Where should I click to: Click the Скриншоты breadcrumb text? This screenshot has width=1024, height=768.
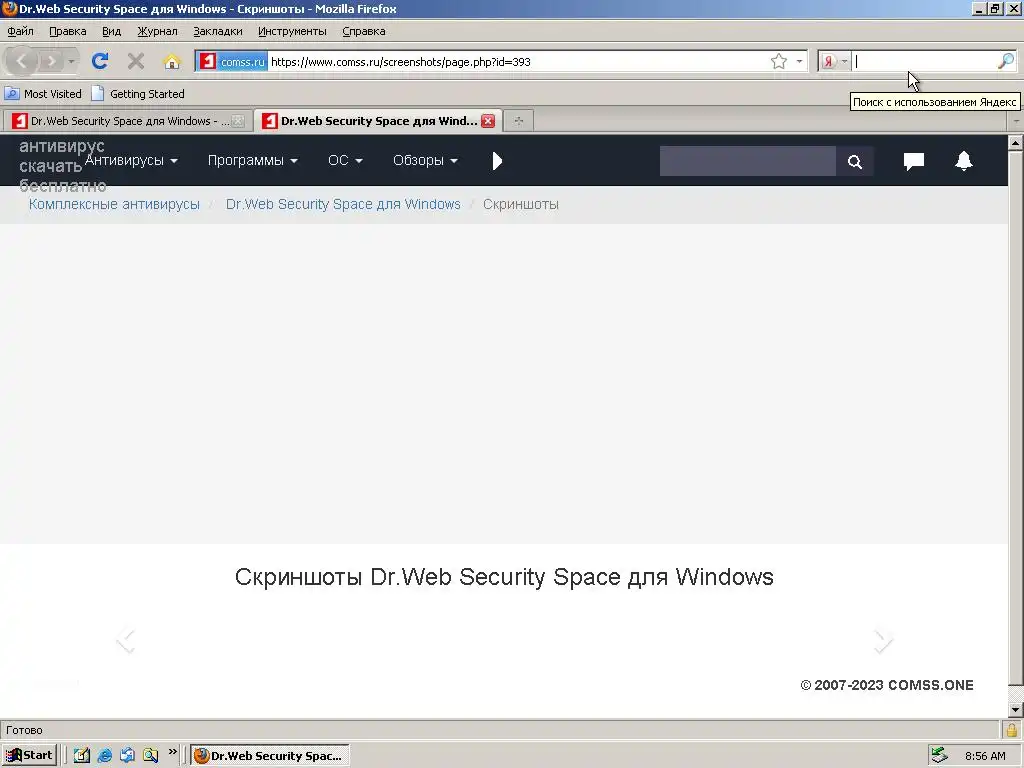click(x=520, y=204)
